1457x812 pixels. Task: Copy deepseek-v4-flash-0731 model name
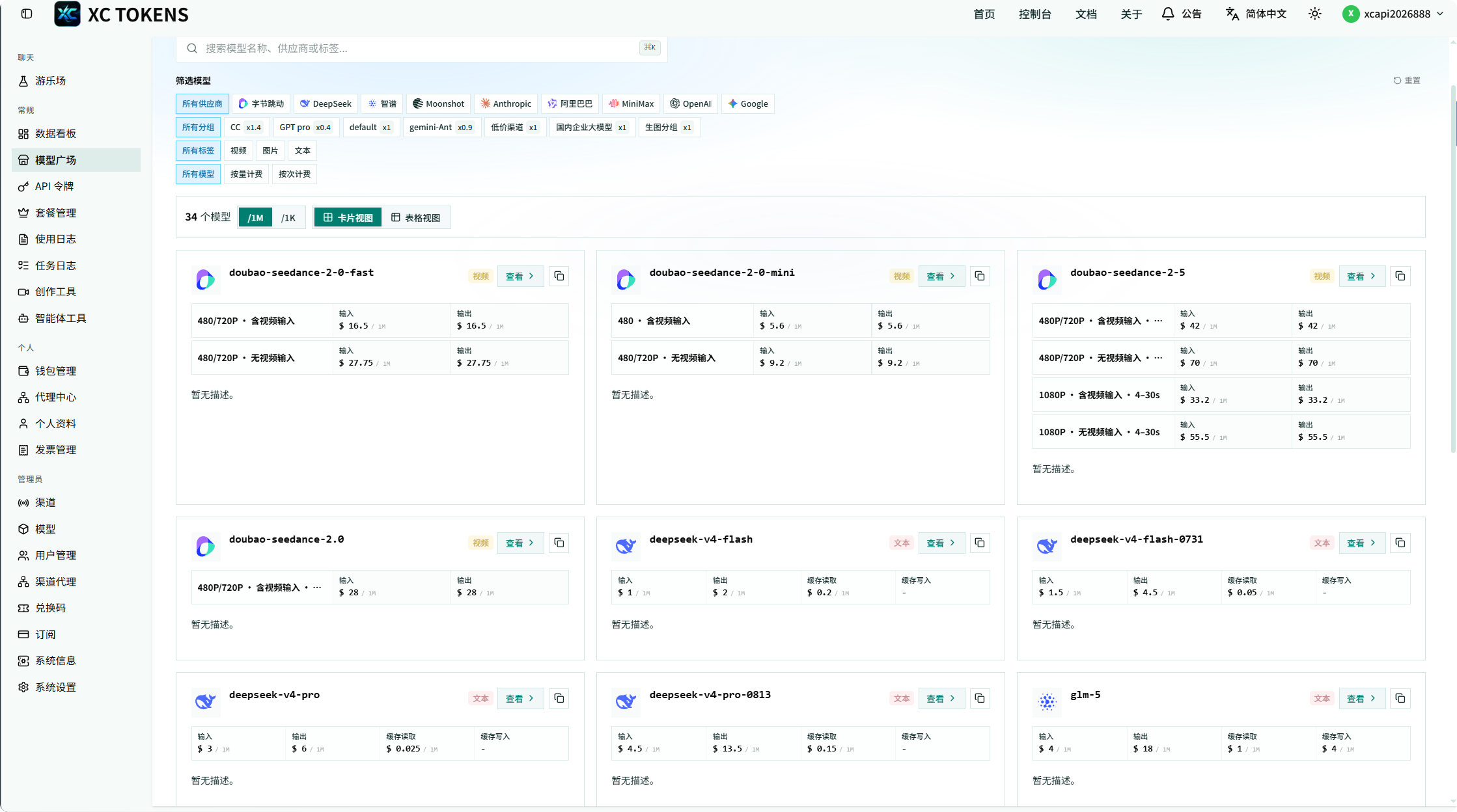click(1400, 543)
